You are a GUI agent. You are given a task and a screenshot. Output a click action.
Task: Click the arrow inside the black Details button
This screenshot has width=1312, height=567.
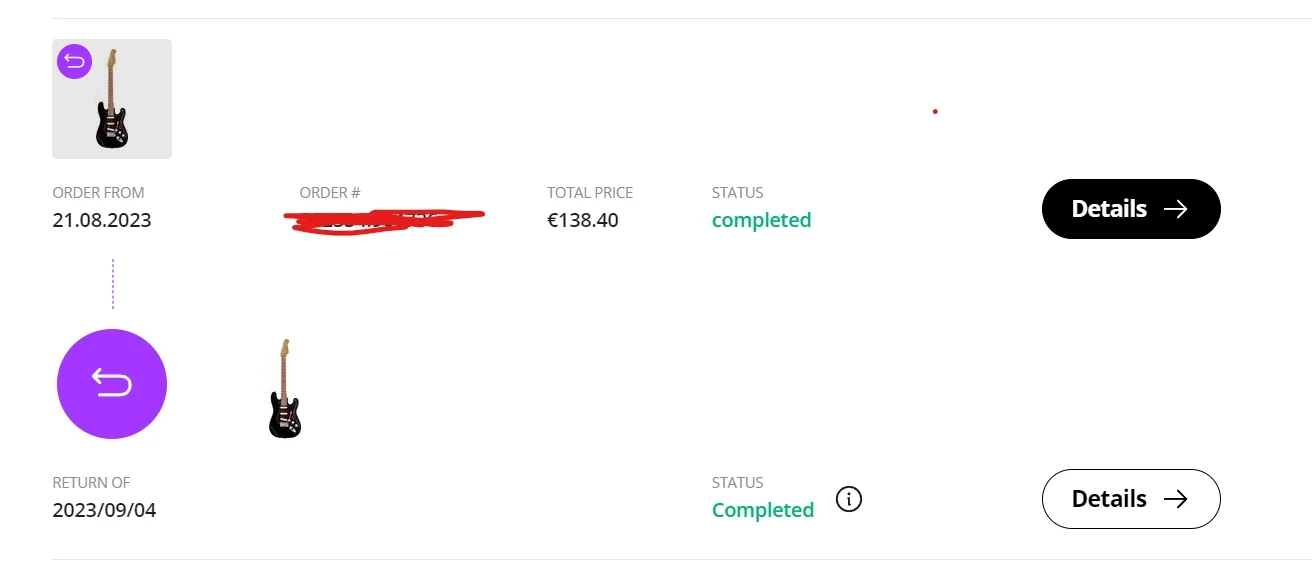(x=1175, y=209)
